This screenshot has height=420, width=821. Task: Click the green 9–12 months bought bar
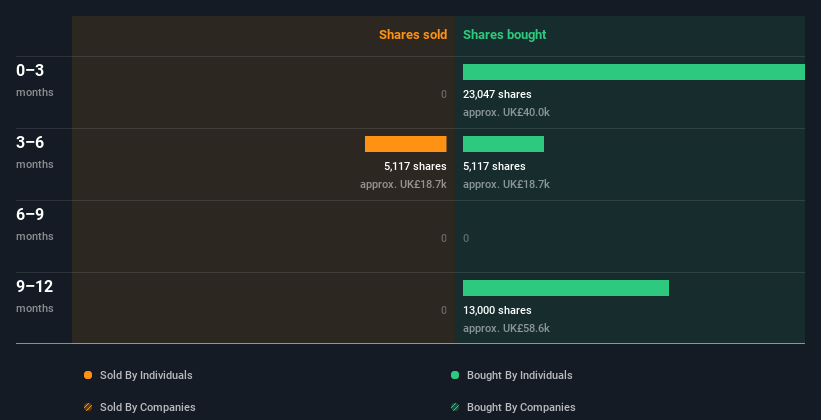[565, 288]
